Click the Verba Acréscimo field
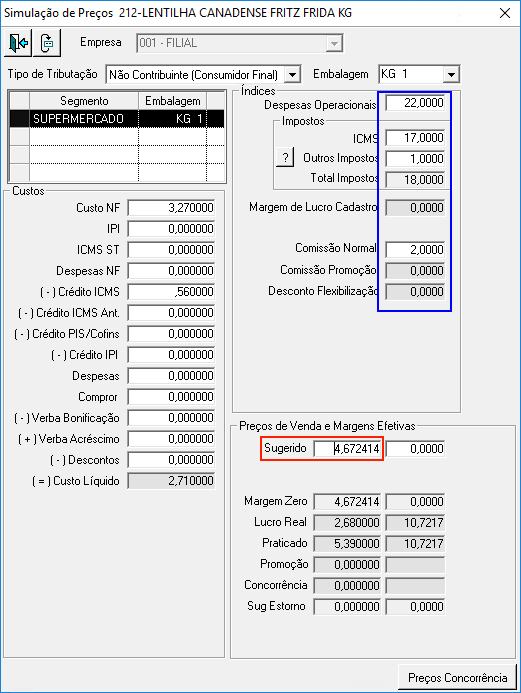The width and height of the screenshot is (521, 693). pyautogui.click(x=171, y=439)
